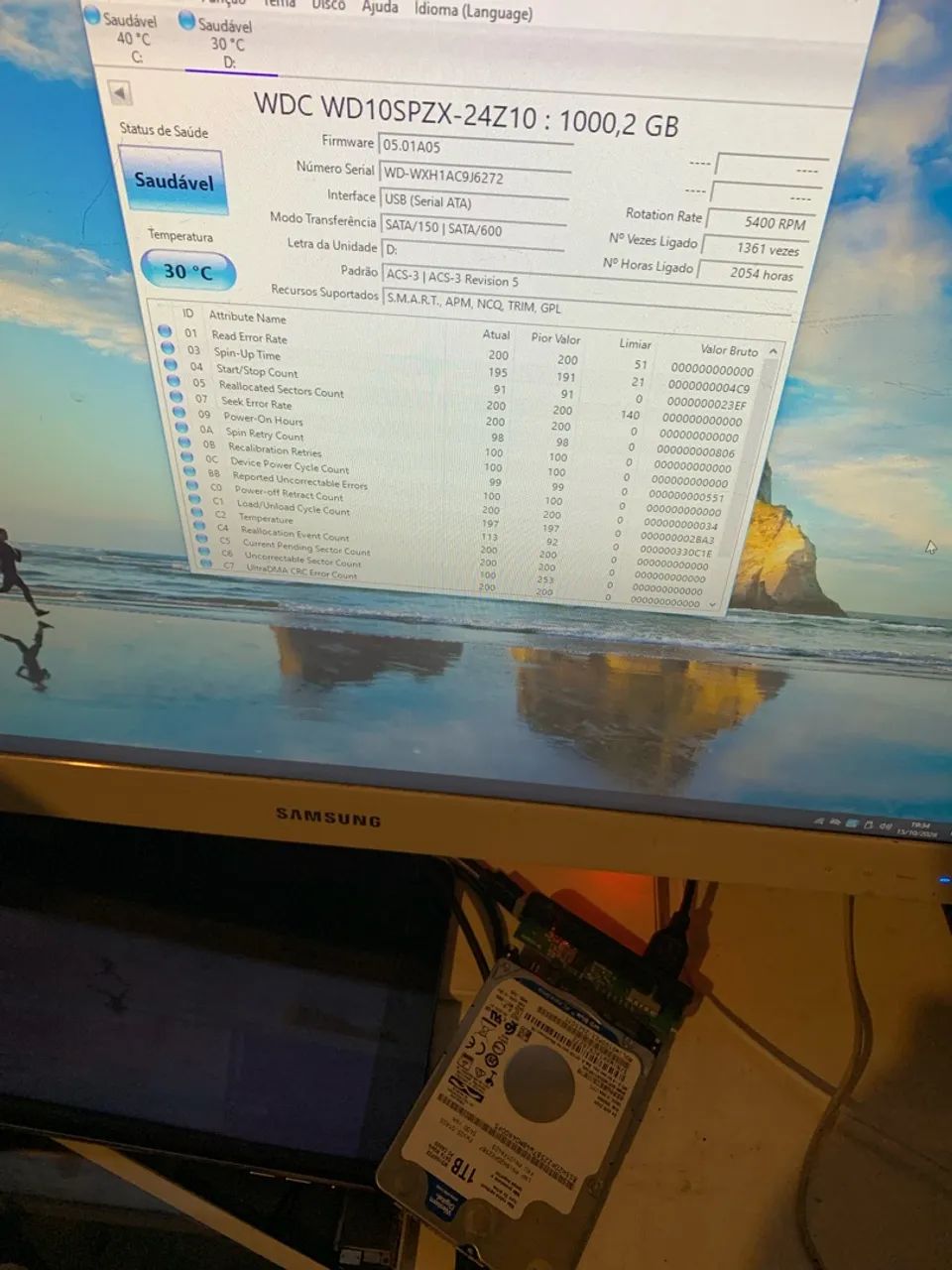The width and height of the screenshot is (952, 1270).
Task: Click the Letra da Unidade field D:
Action: coord(472,251)
